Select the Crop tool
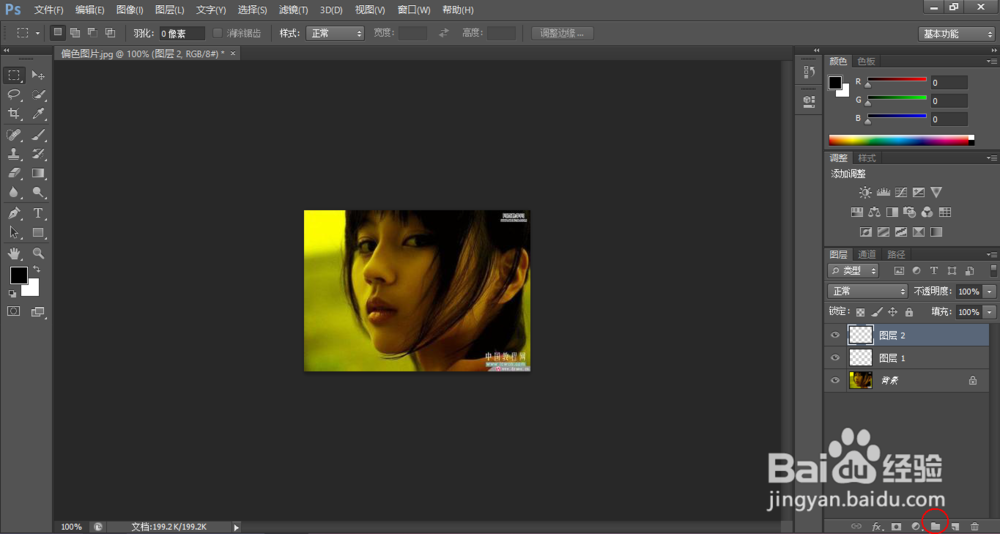 click(x=13, y=114)
